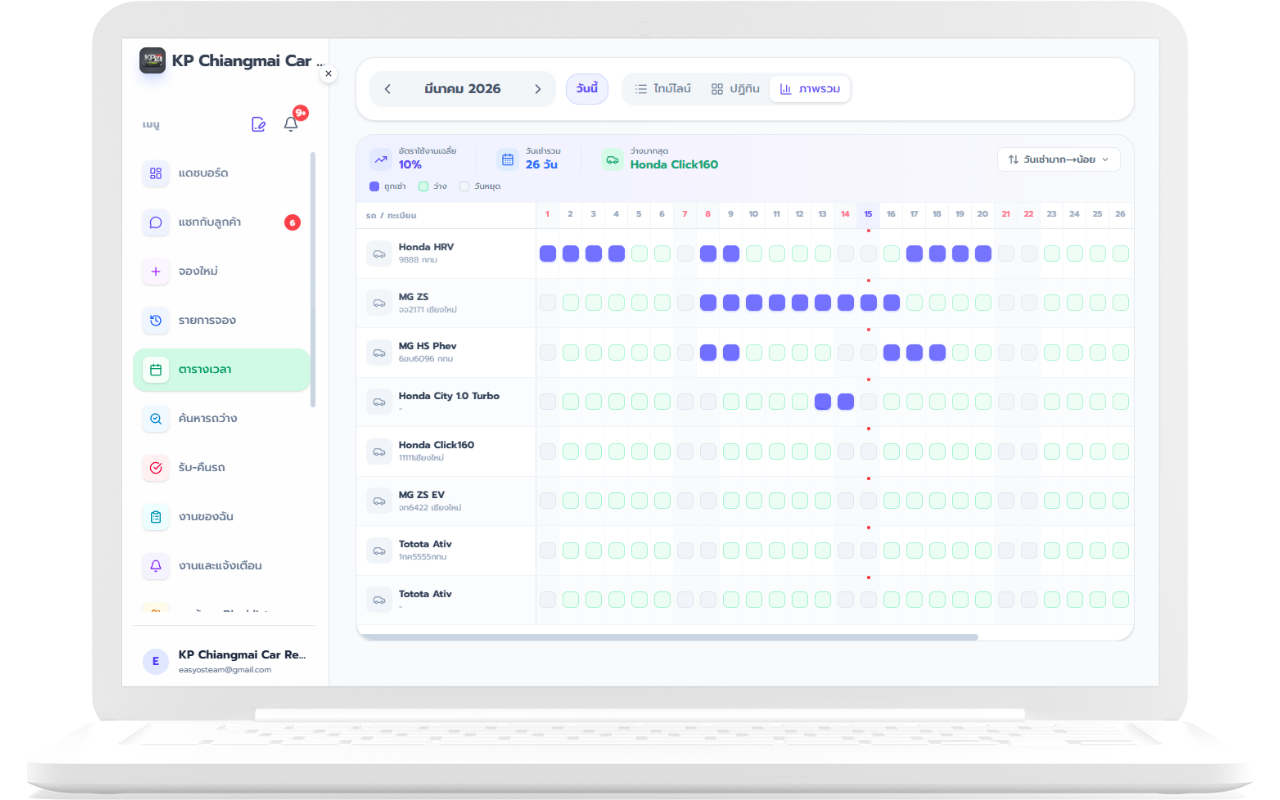Click the รายการจอง history icon
Viewport: 1280px width, 800px height.
pyautogui.click(x=156, y=320)
